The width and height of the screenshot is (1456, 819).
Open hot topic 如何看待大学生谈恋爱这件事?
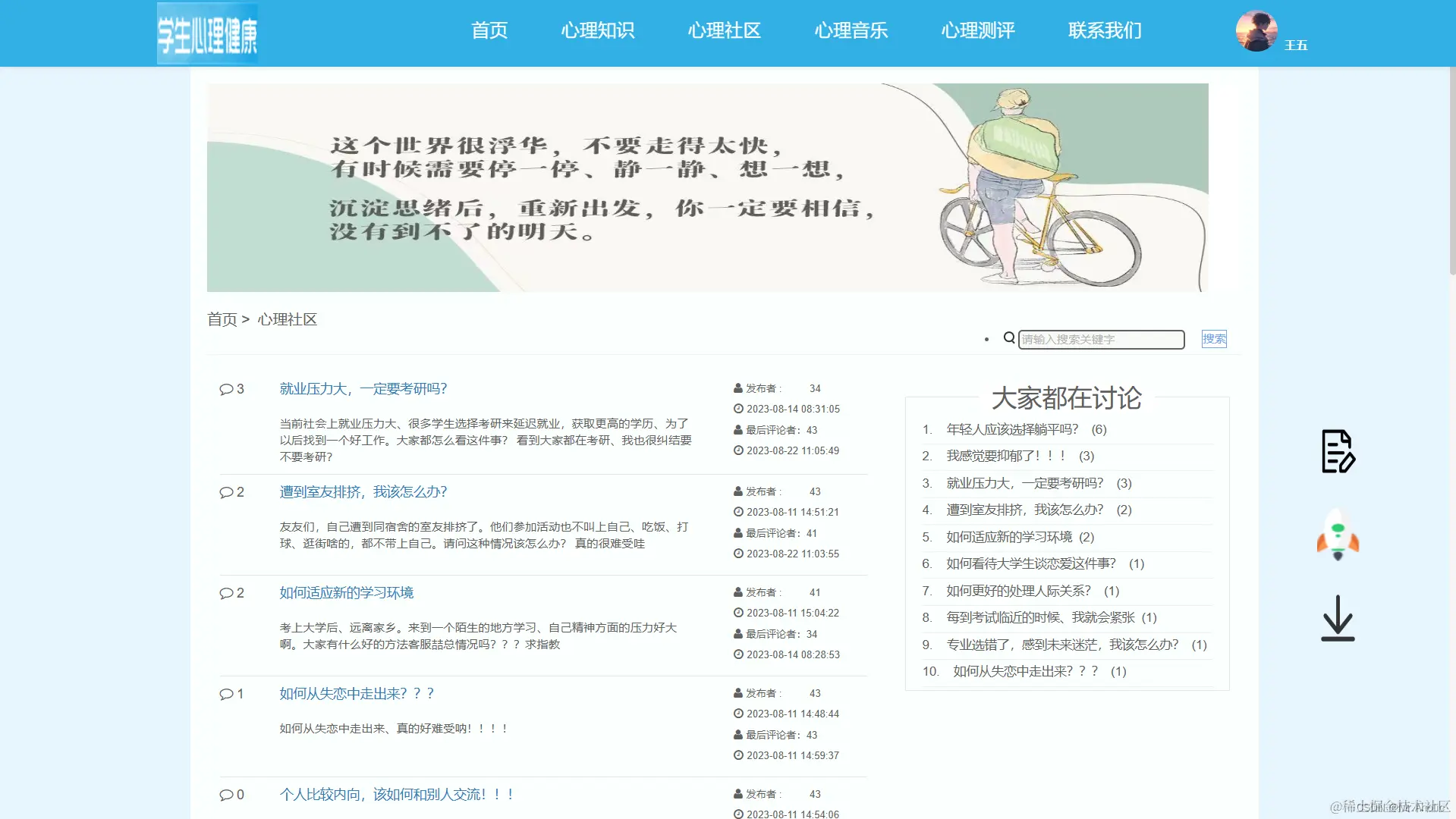tap(1031, 563)
